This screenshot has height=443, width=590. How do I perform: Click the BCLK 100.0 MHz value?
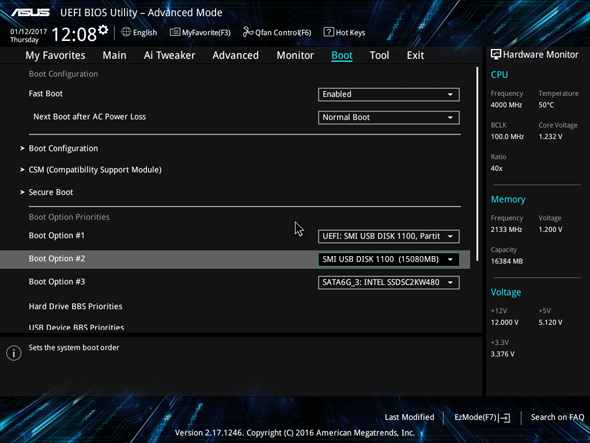(x=507, y=137)
